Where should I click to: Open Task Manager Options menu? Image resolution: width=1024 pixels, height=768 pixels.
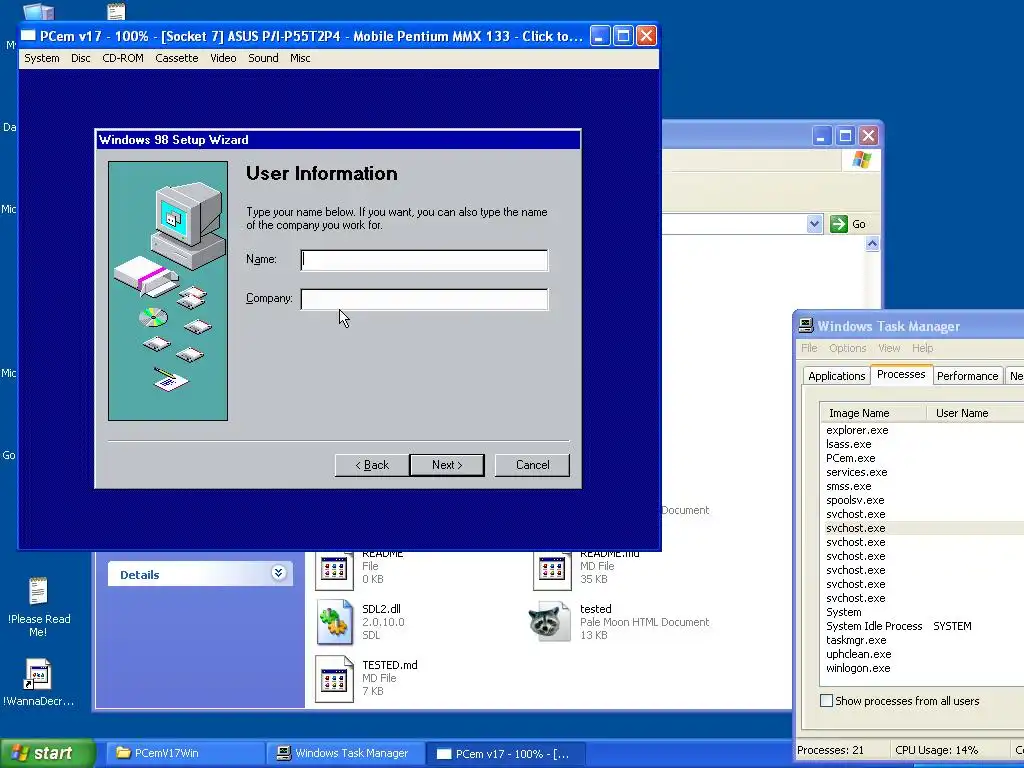point(848,348)
